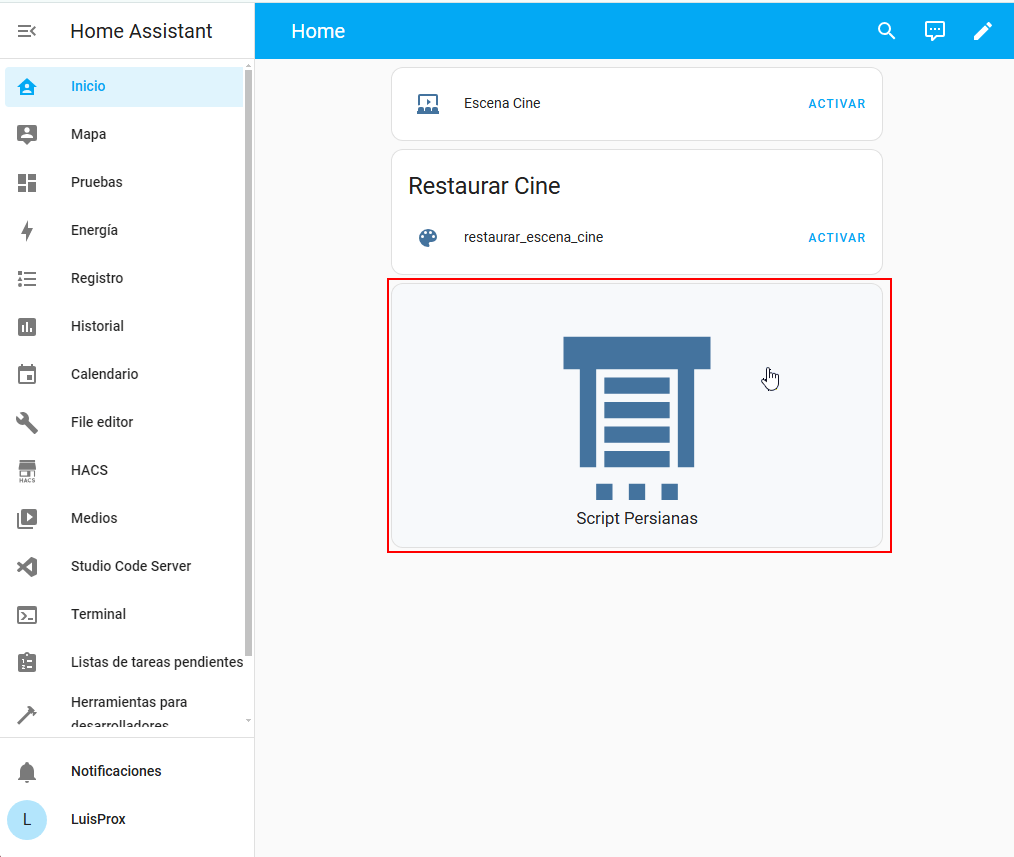Click the HACS store icon

point(27,471)
